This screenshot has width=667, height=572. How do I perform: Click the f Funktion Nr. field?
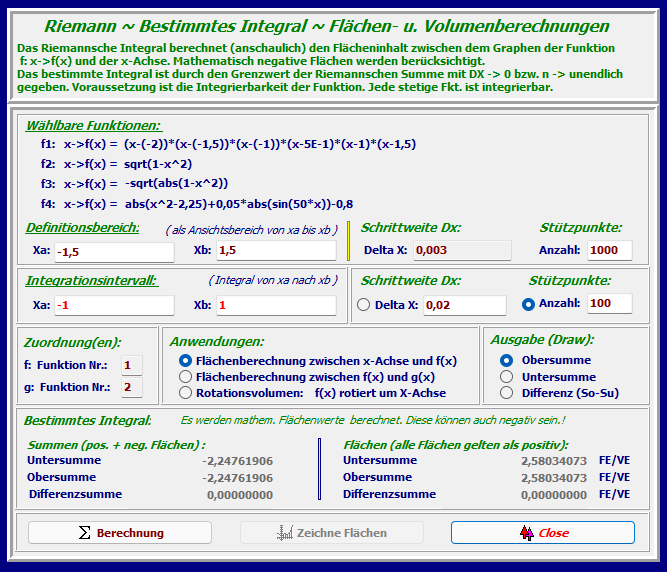[x=131, y=365]
